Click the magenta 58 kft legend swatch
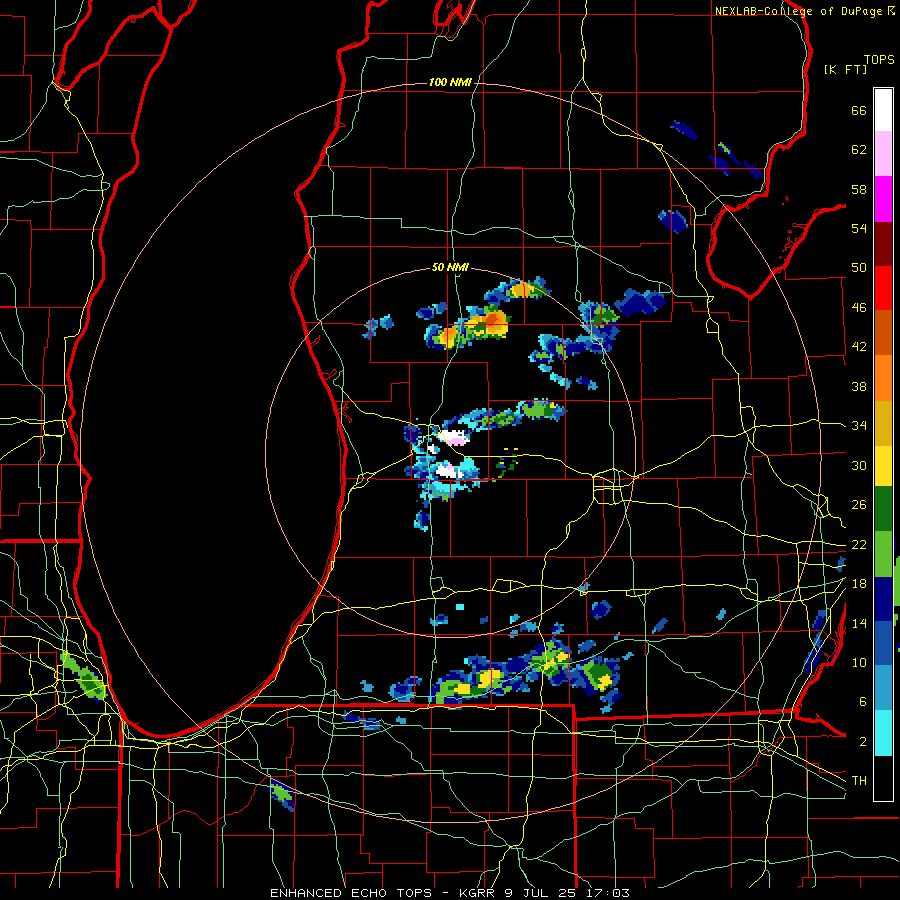Image resolution: width=900 pixels, height=900 pixels. (883, 199)
